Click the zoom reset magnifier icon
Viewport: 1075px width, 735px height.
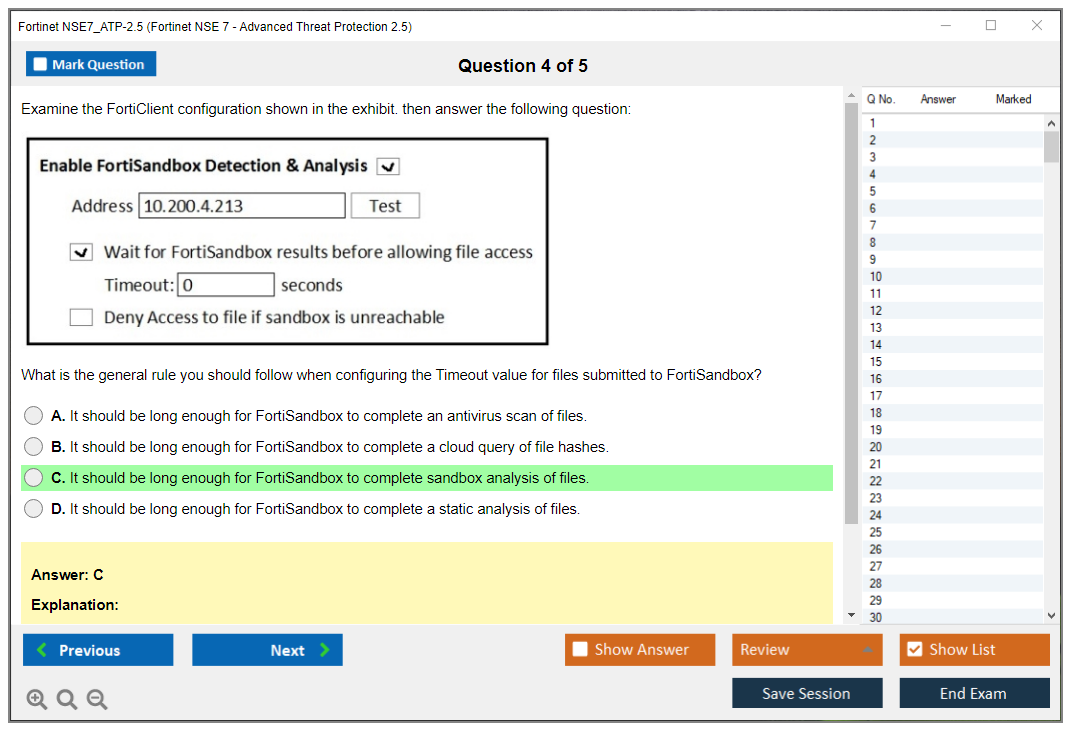click(67, 700)
